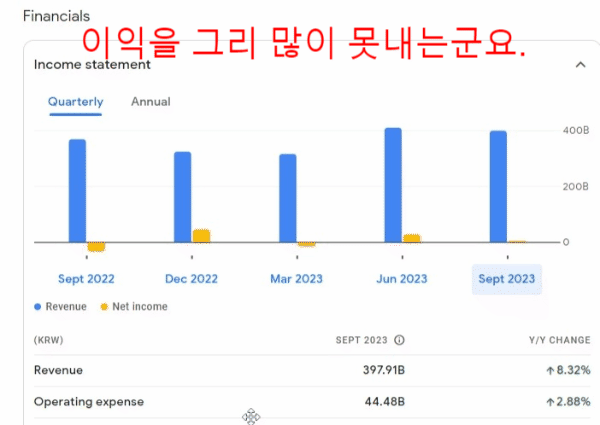The image size is (600, 425).
Task: Click the operating expense value 44.48B
Action: click(x=385, y=402)
